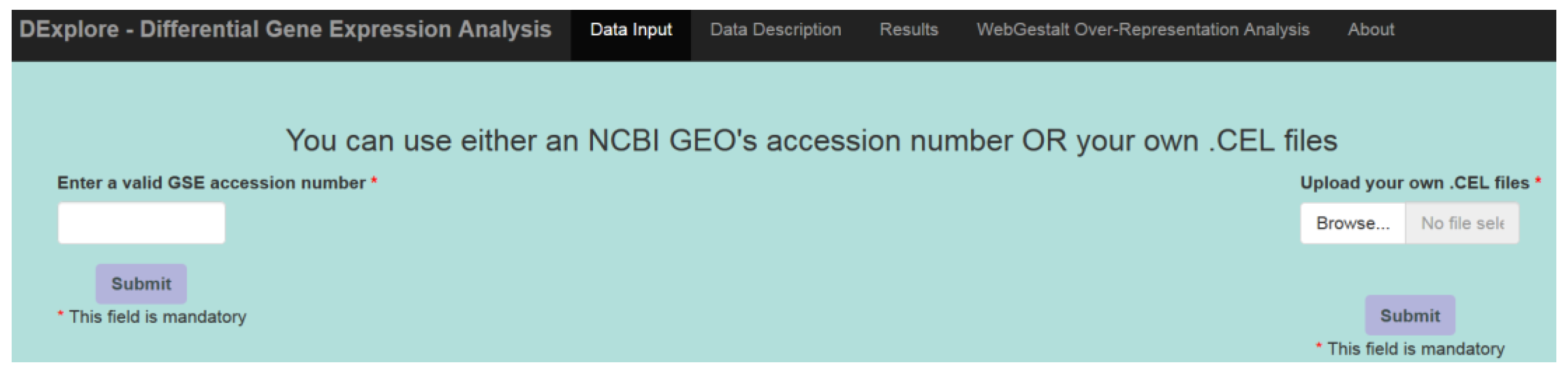Click the red asterisk beside GSE accession label

(x=374, y=181)
